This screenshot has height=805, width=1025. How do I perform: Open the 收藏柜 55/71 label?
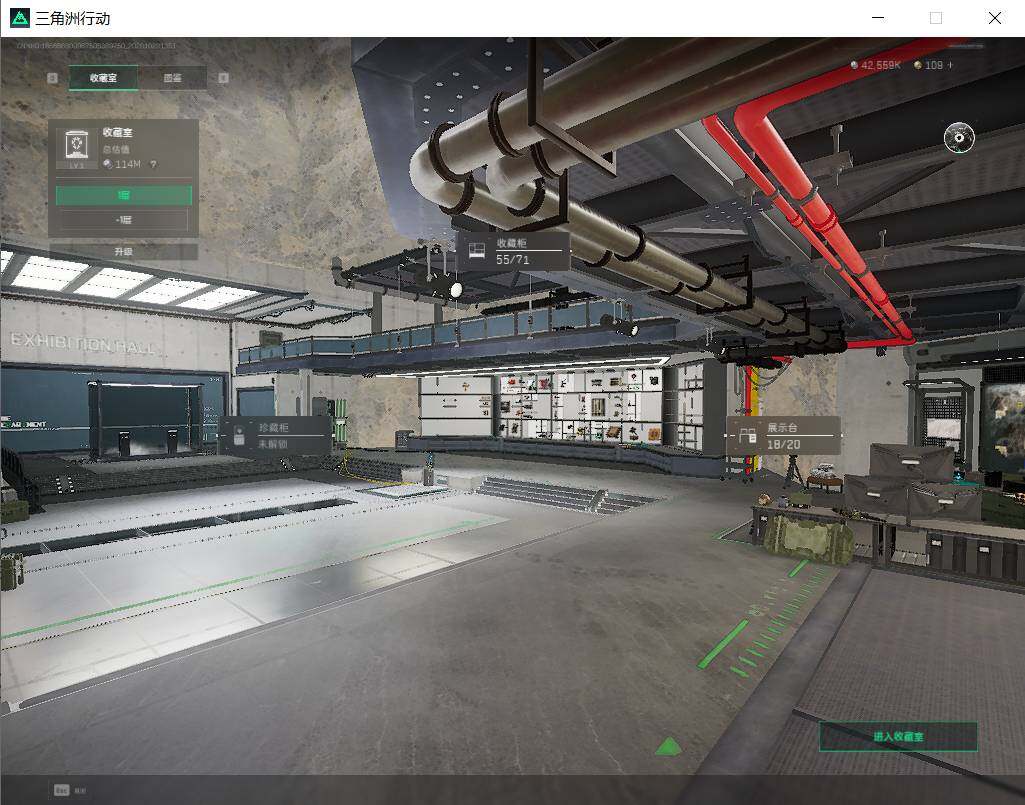coord(513,251)
